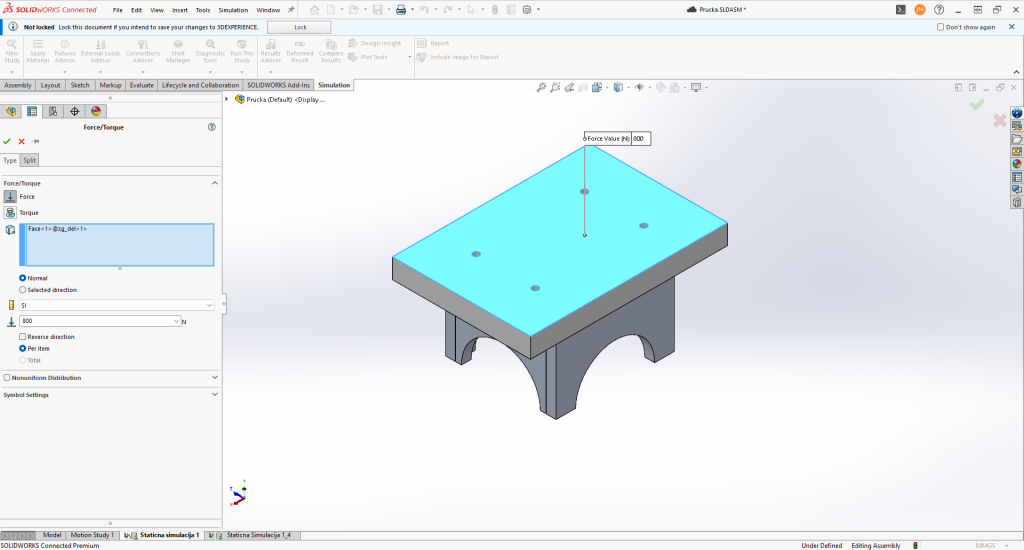Open Options gear dropdown arrow
This screenshot has width=1024, height=550.
(x=538, y=10)
